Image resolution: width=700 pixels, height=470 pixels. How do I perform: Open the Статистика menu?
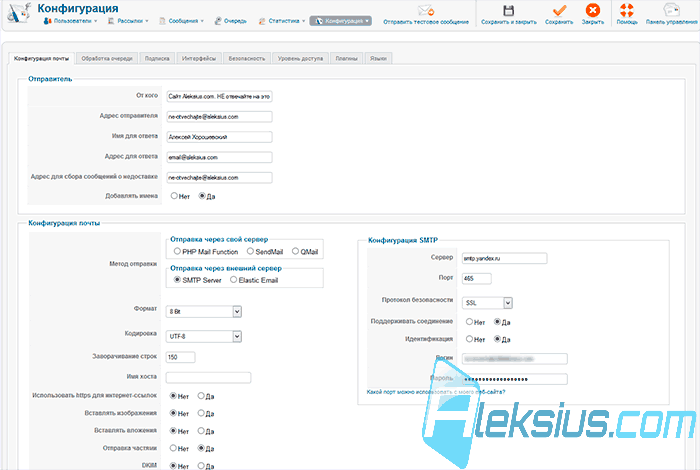(x=282, y=21)
